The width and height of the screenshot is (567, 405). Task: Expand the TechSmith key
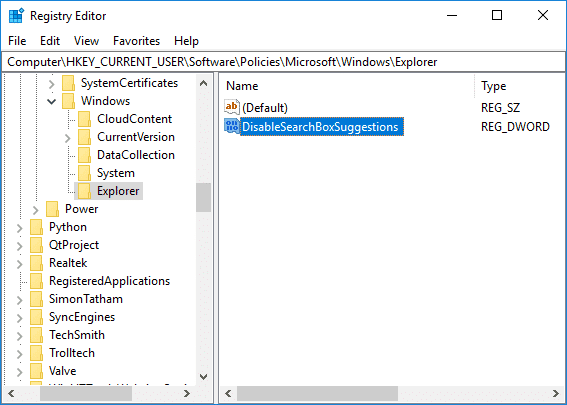pos(20,336)
